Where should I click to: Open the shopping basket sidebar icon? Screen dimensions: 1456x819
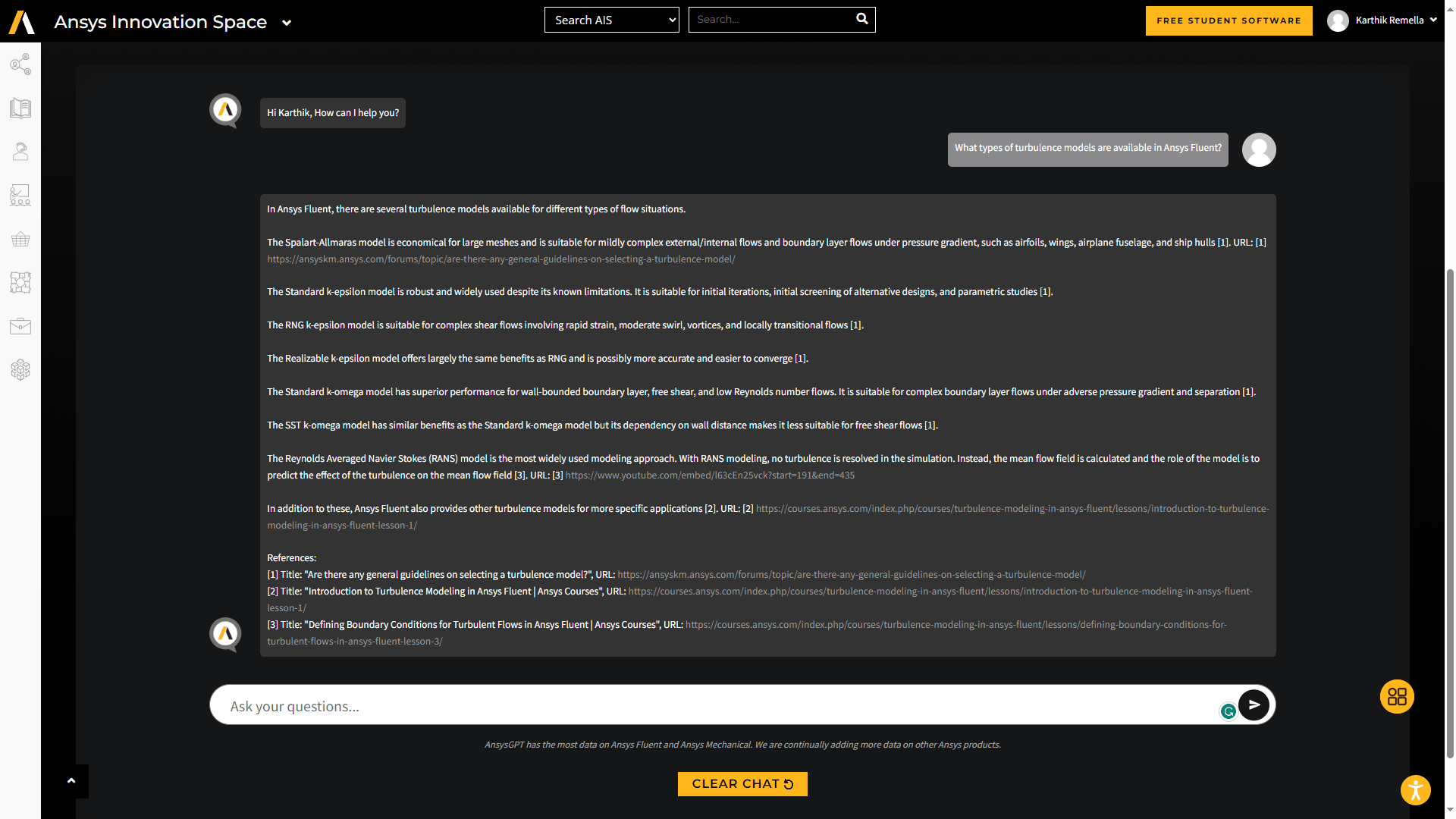20,239
